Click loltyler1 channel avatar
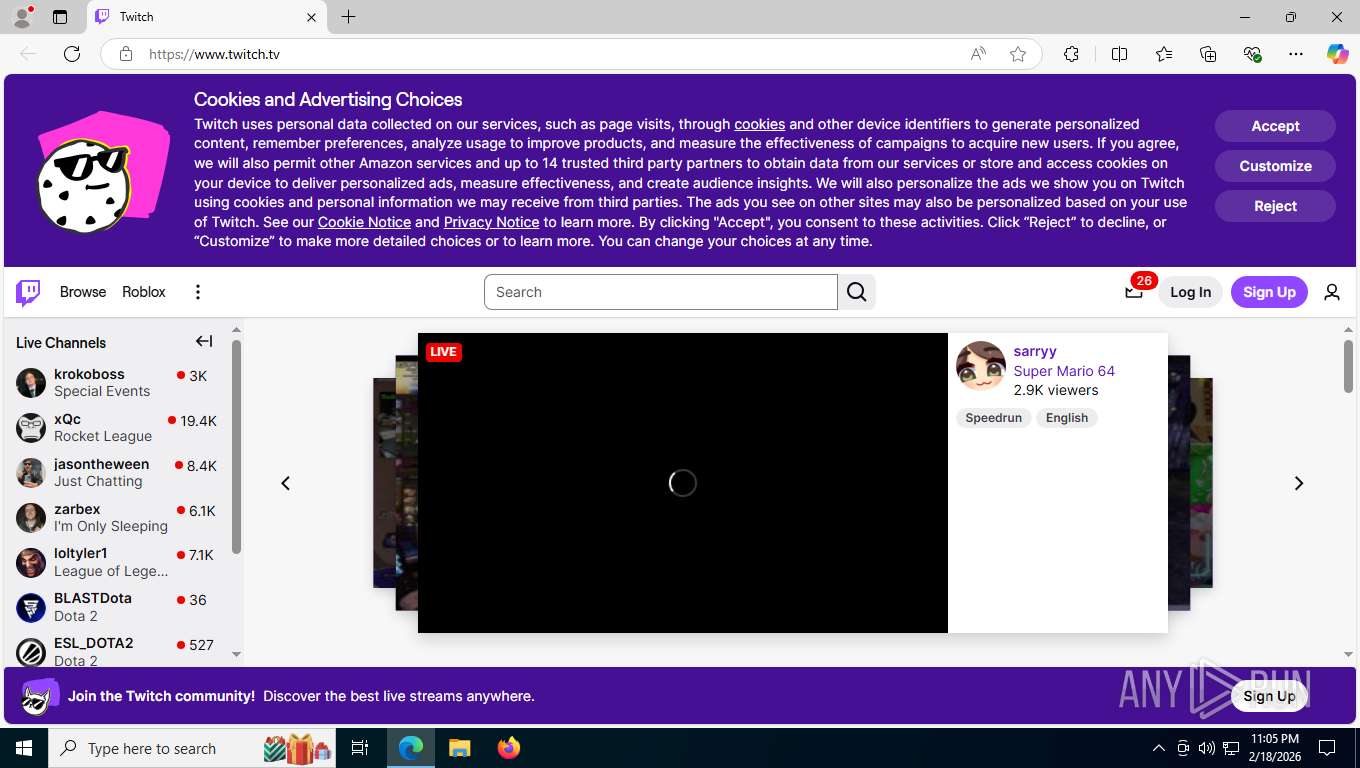The width and height of the screenshot is (1360, 768). click(x=31, y=562)
